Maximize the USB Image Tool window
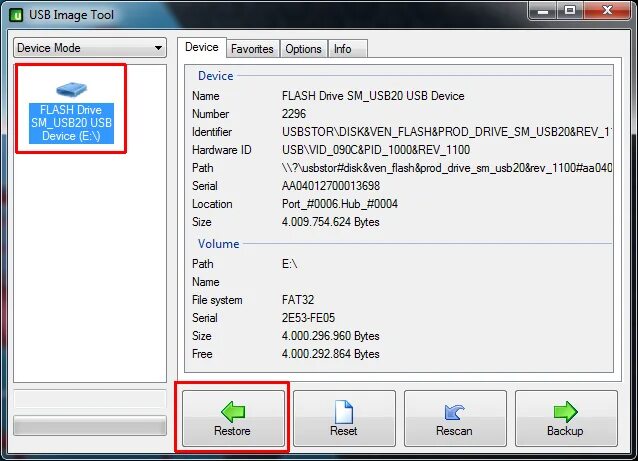 pos(570,11)
